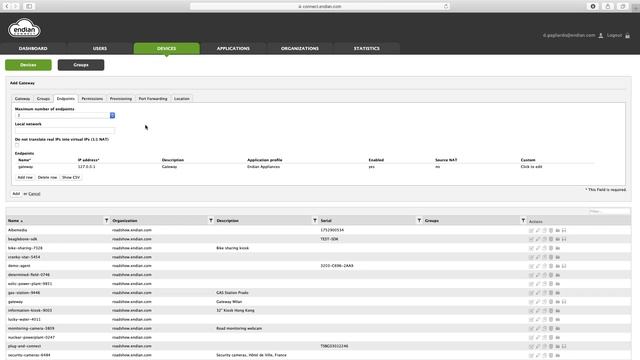640x360 pixels.
Task: Click the 127.0.0.1 IP address cell
Action: [x=87, y=167]
